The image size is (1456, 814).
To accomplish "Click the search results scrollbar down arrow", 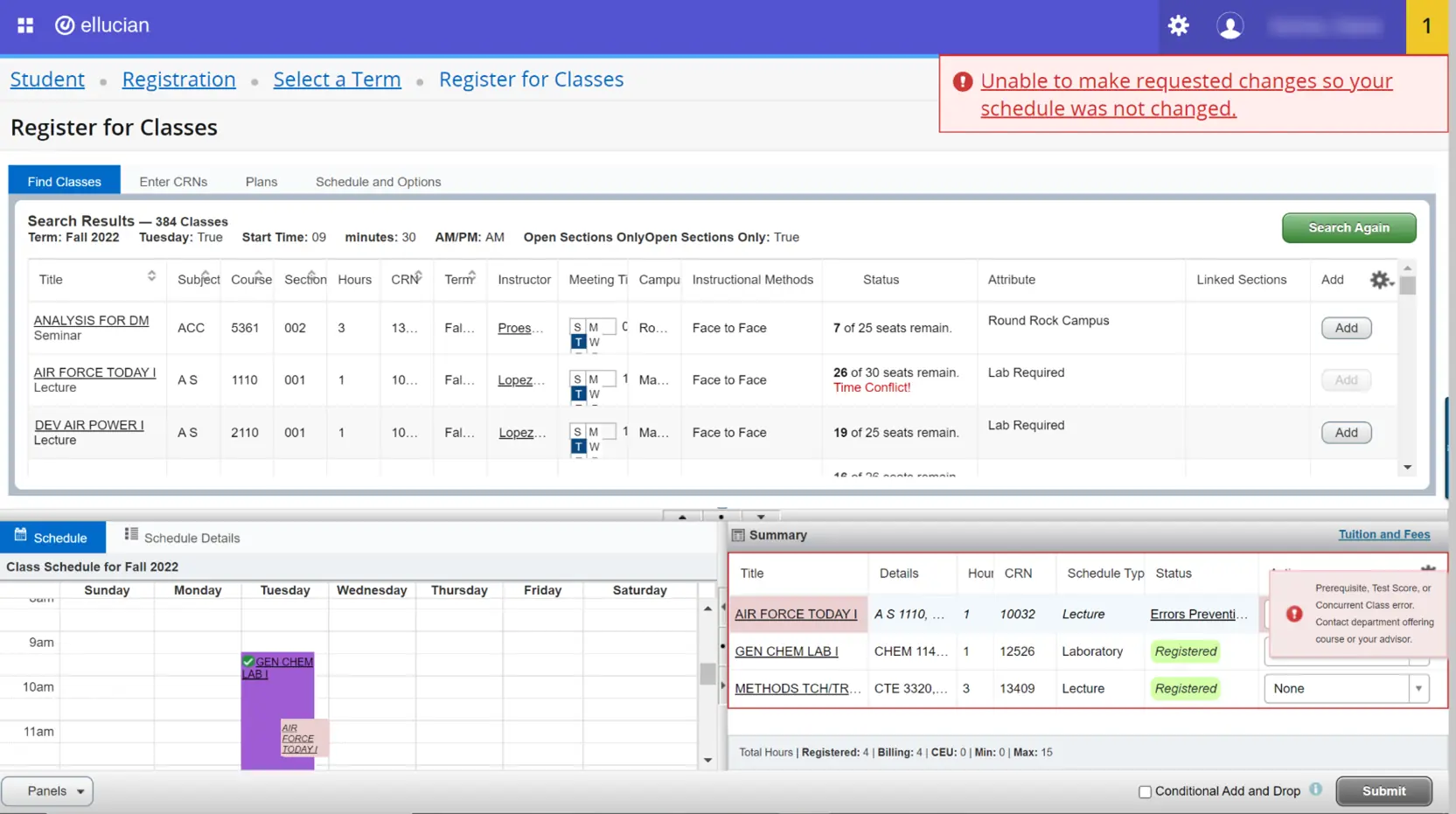I will (x=1407, y=468).
